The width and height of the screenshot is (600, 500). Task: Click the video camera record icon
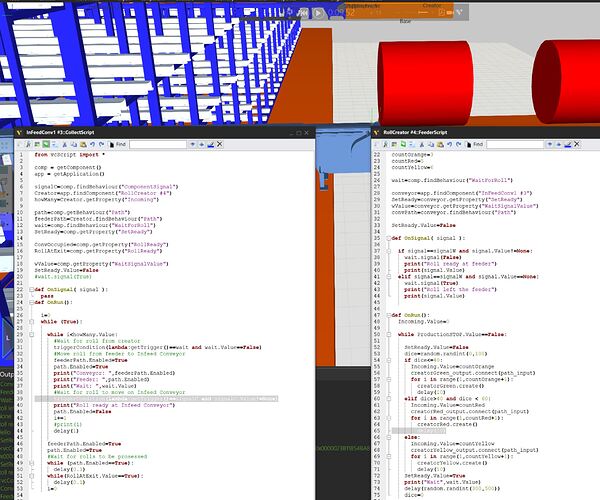(450, 13)
